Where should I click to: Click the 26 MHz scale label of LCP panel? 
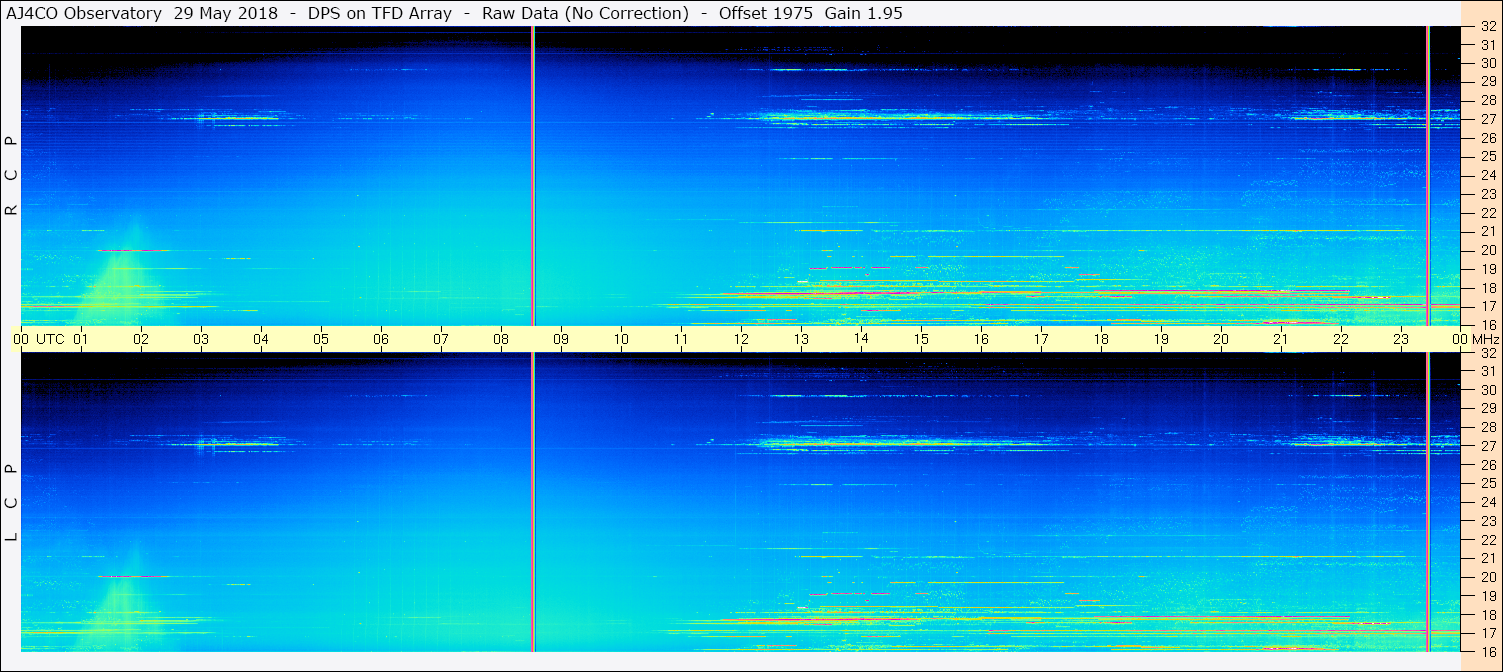1488,465
